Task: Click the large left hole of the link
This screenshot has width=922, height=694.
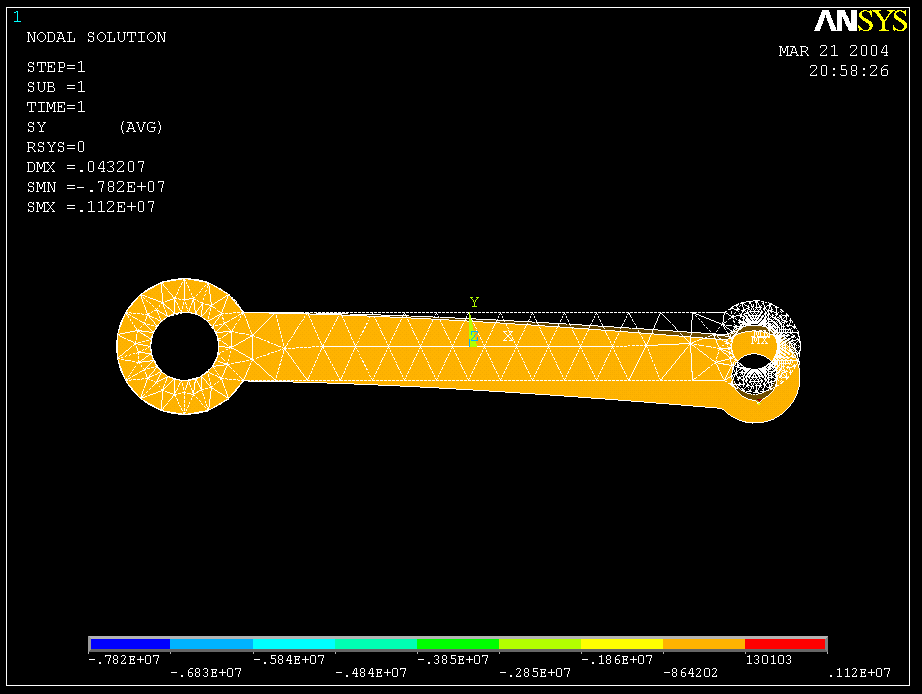Action: (185, 346)
